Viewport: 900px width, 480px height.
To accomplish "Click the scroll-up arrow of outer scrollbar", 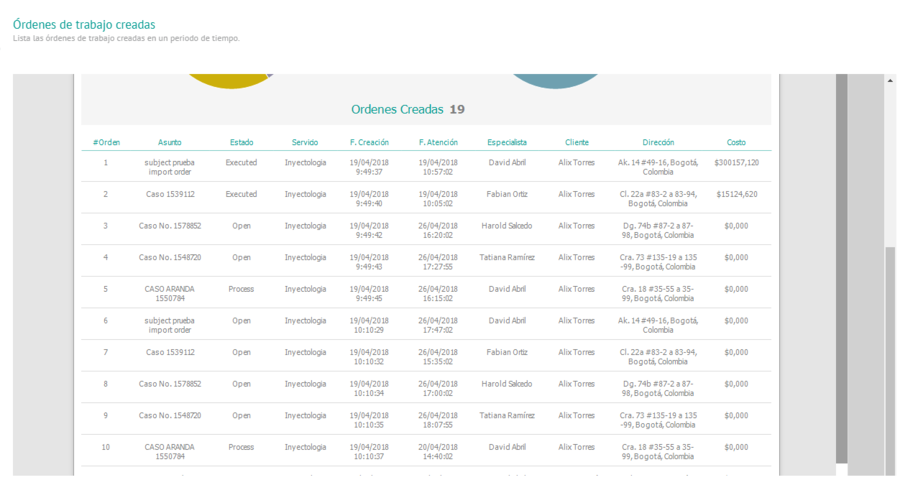I will 890,80.
